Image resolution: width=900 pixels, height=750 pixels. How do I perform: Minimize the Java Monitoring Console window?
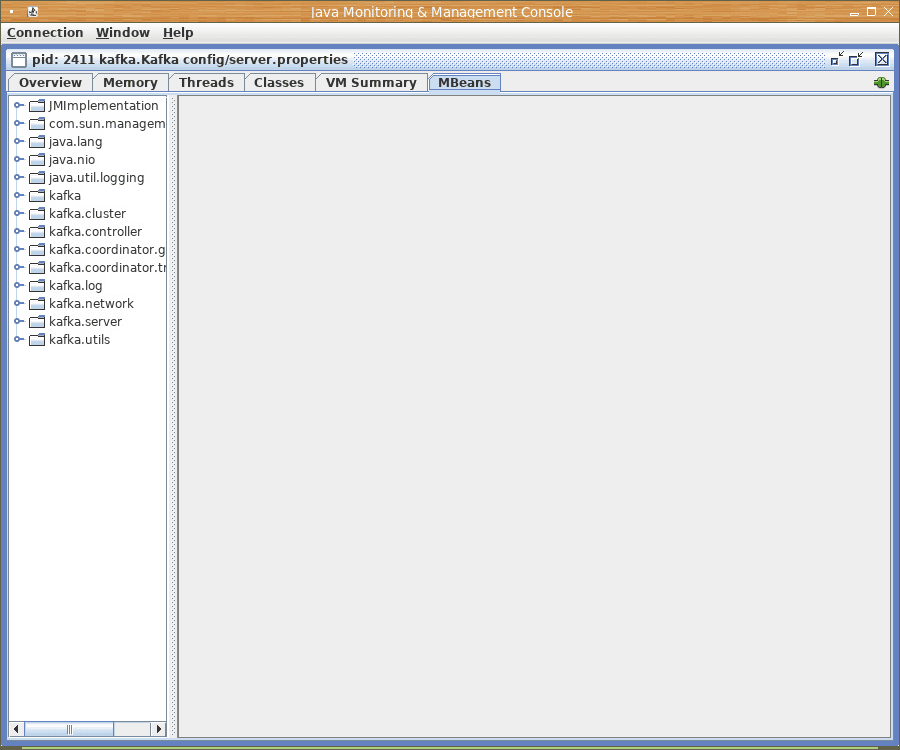(854, 12)
